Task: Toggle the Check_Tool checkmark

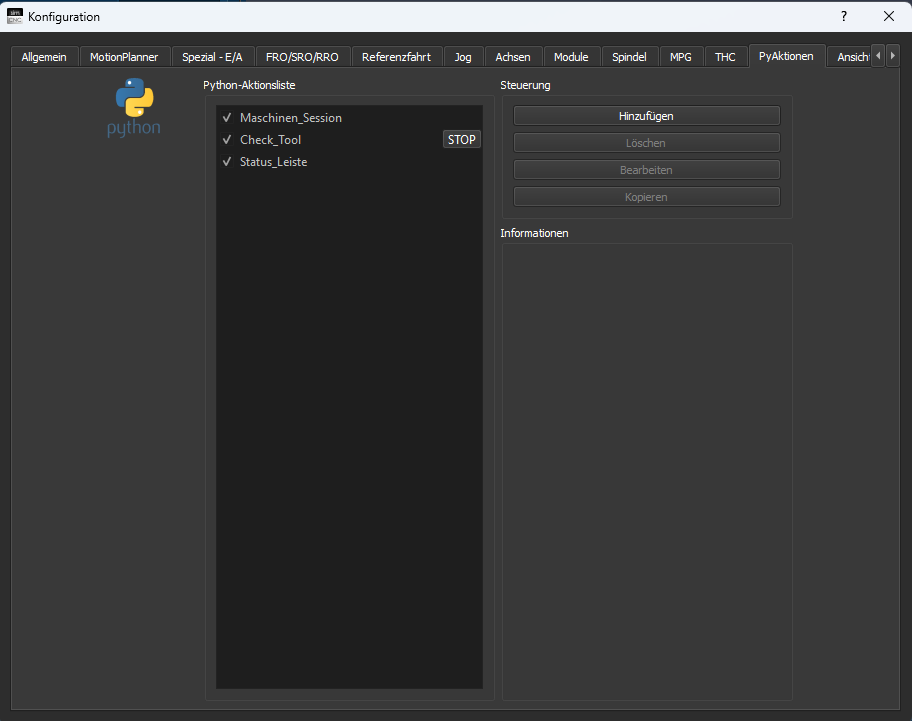Action: pyautogui.click(x=227, y=140)
